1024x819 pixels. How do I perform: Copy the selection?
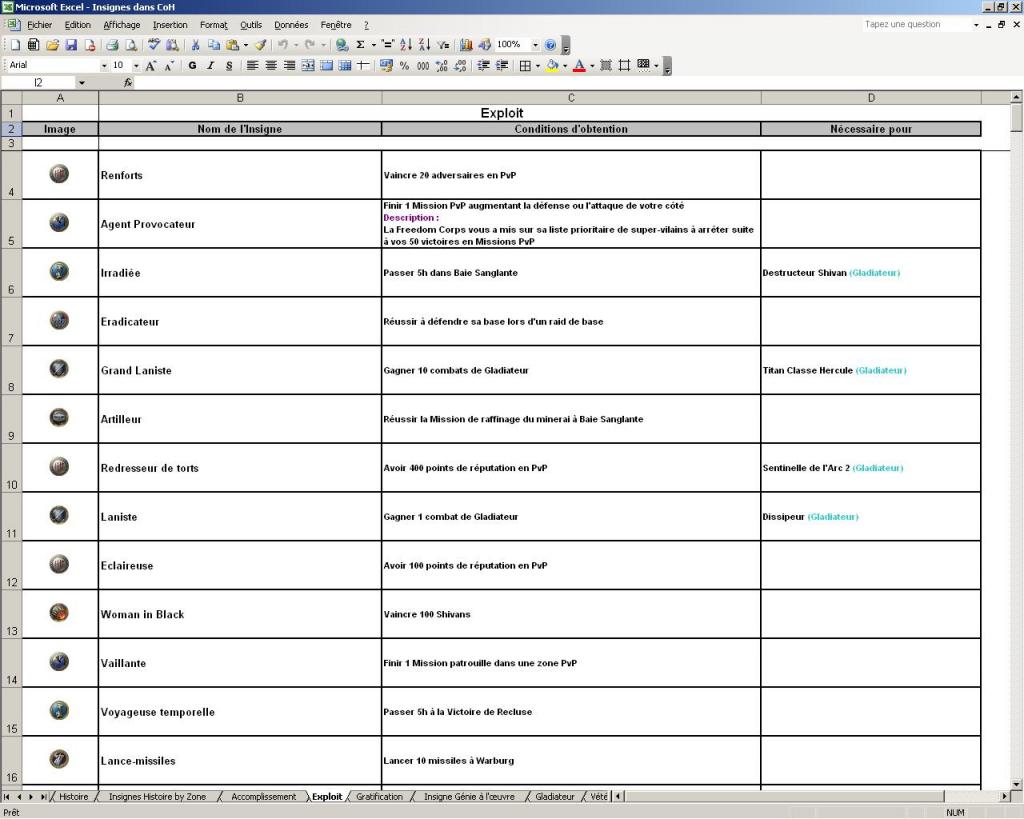(214, 45)
